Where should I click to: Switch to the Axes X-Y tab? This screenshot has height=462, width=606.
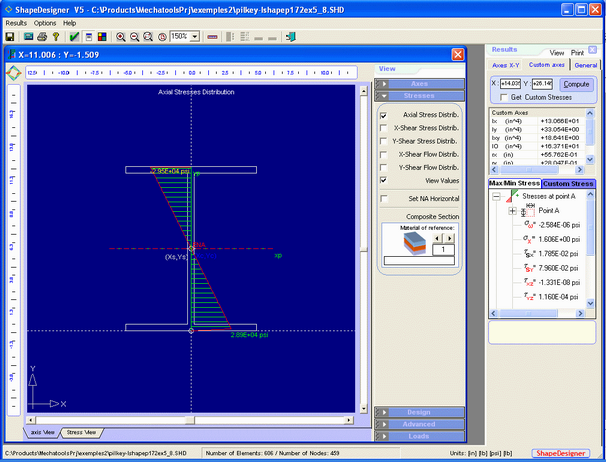click(x=506, y=65)
